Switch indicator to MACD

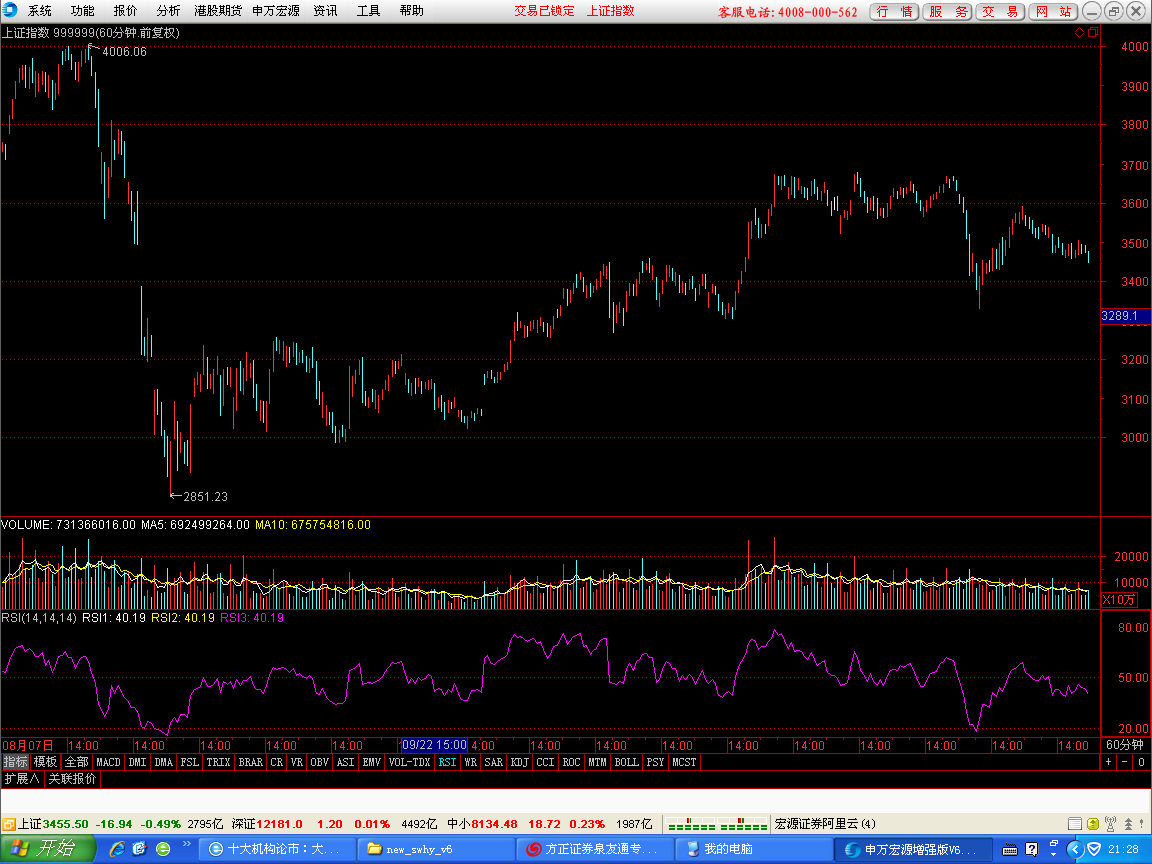(108, 762)
